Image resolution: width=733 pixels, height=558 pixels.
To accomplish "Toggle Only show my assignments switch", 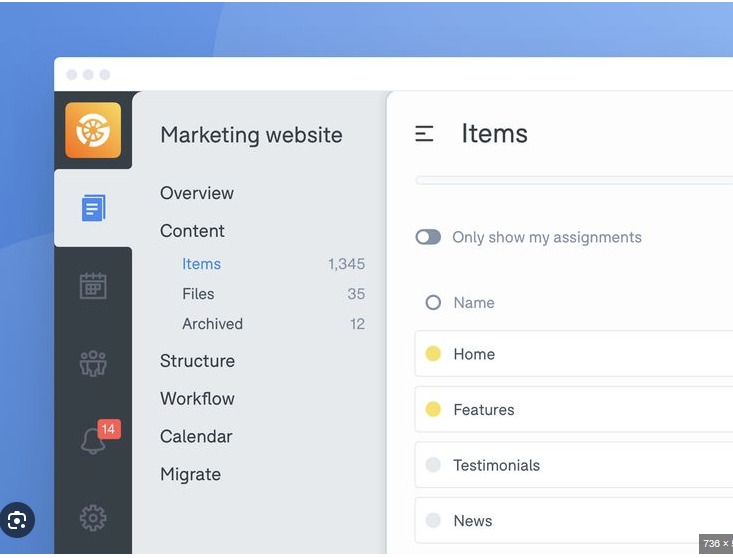I will click(x=428, y=237).
